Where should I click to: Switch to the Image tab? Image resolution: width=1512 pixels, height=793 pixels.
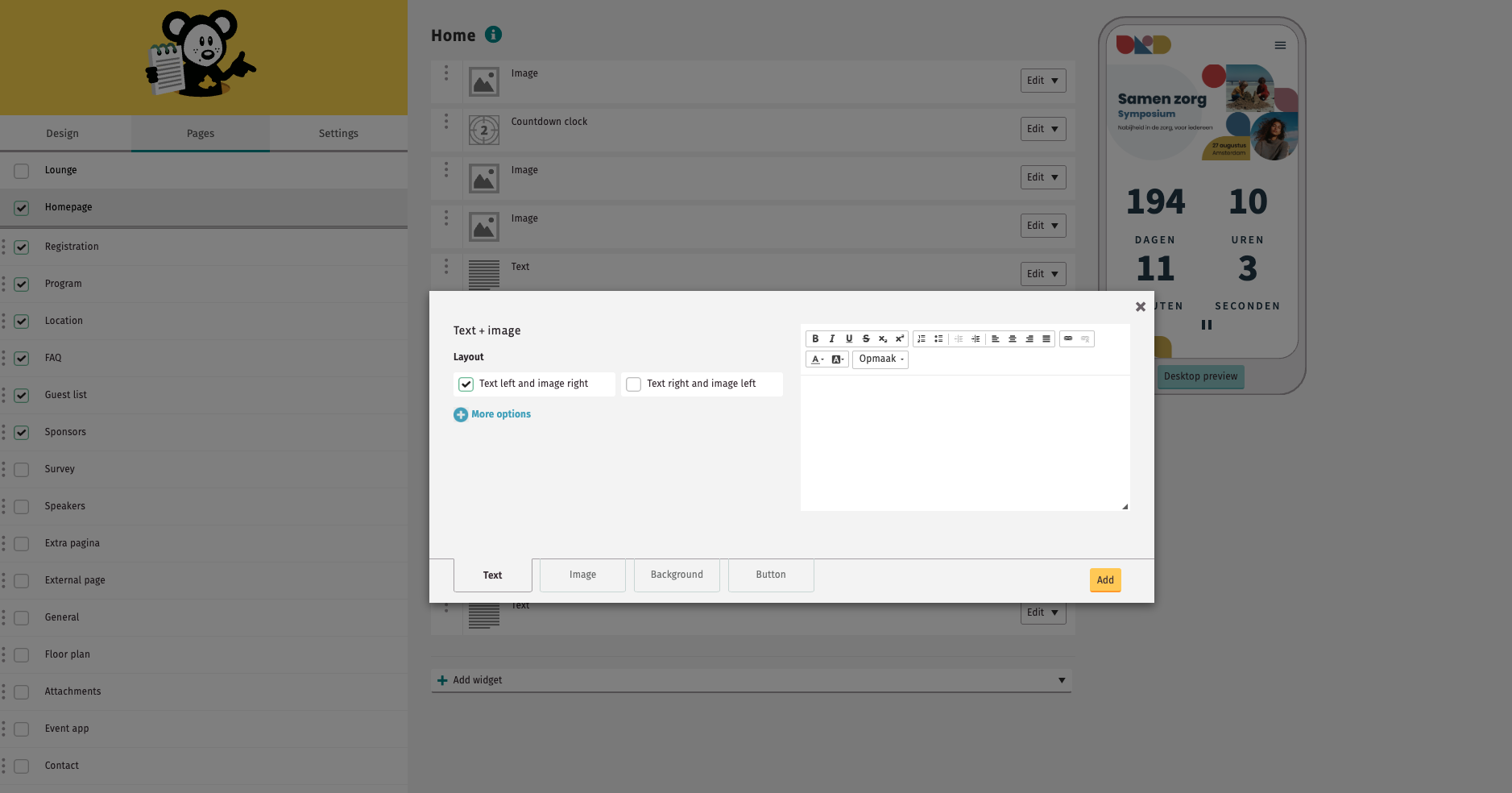(582, 575)
